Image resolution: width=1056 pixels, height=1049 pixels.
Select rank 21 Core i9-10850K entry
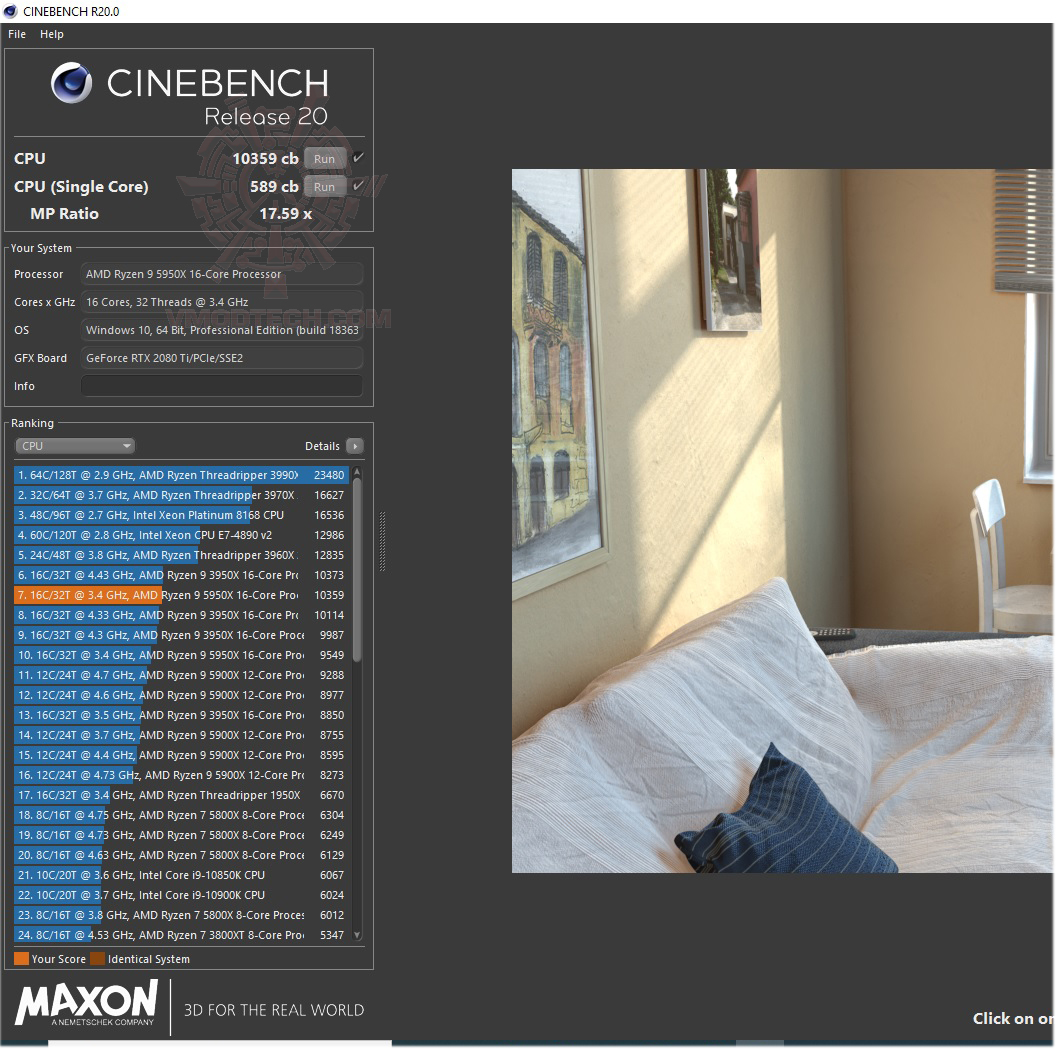(x=181, y=875)
